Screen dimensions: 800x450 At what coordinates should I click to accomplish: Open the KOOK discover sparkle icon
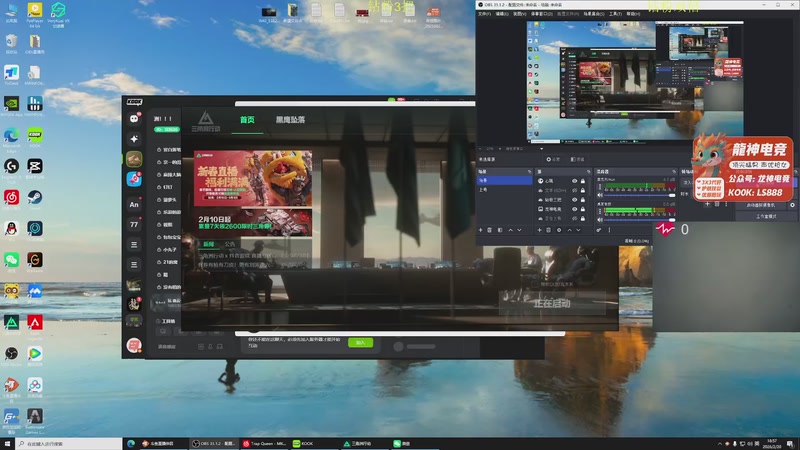(x=134, y=139)
